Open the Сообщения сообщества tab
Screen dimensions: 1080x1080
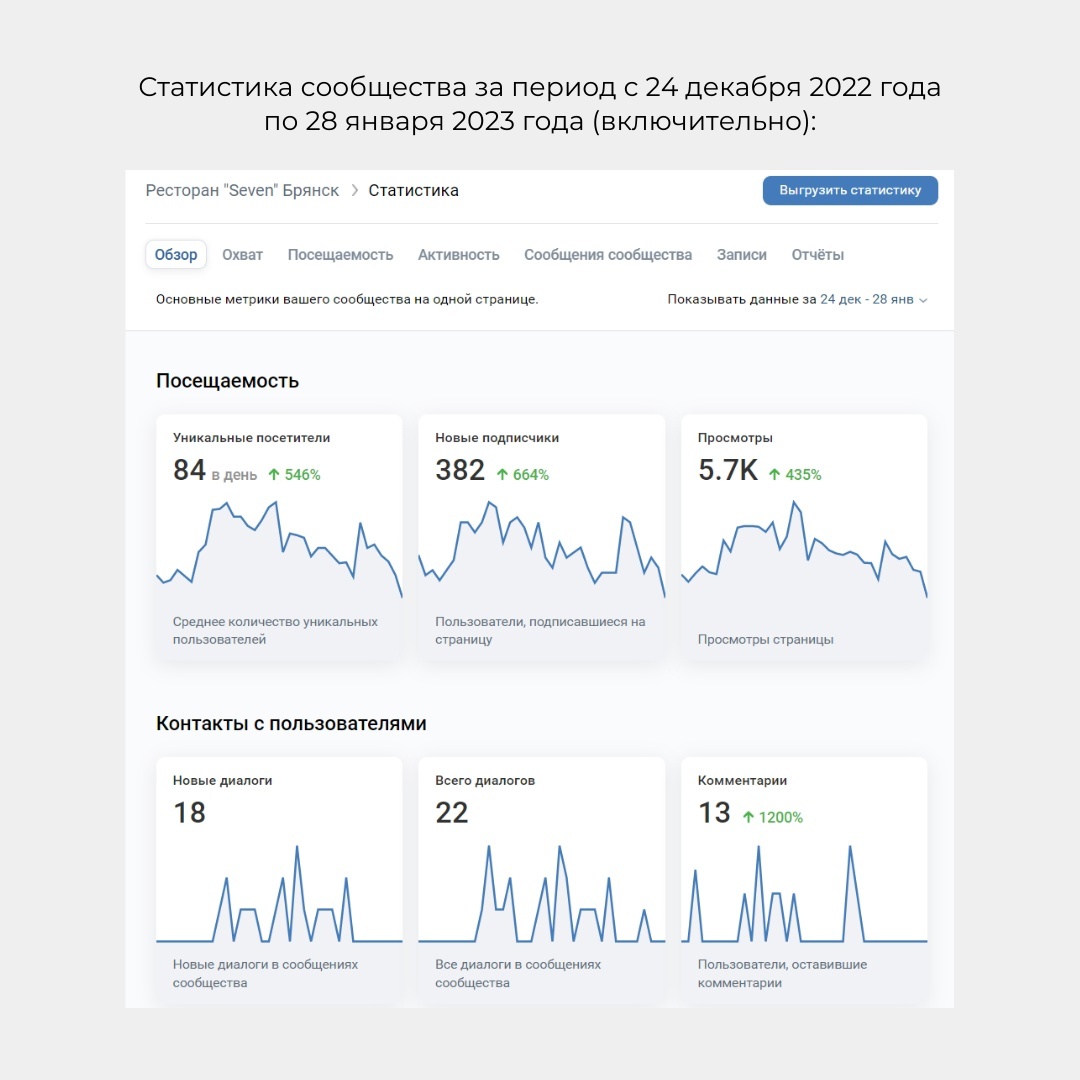(608, 255)
